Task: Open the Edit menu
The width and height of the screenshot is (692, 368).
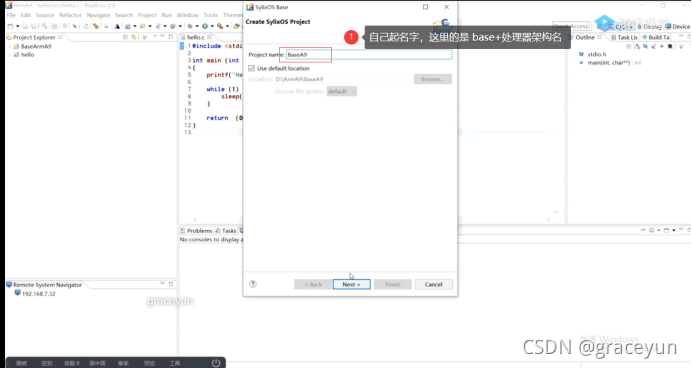Action: (x=26, y=15)
